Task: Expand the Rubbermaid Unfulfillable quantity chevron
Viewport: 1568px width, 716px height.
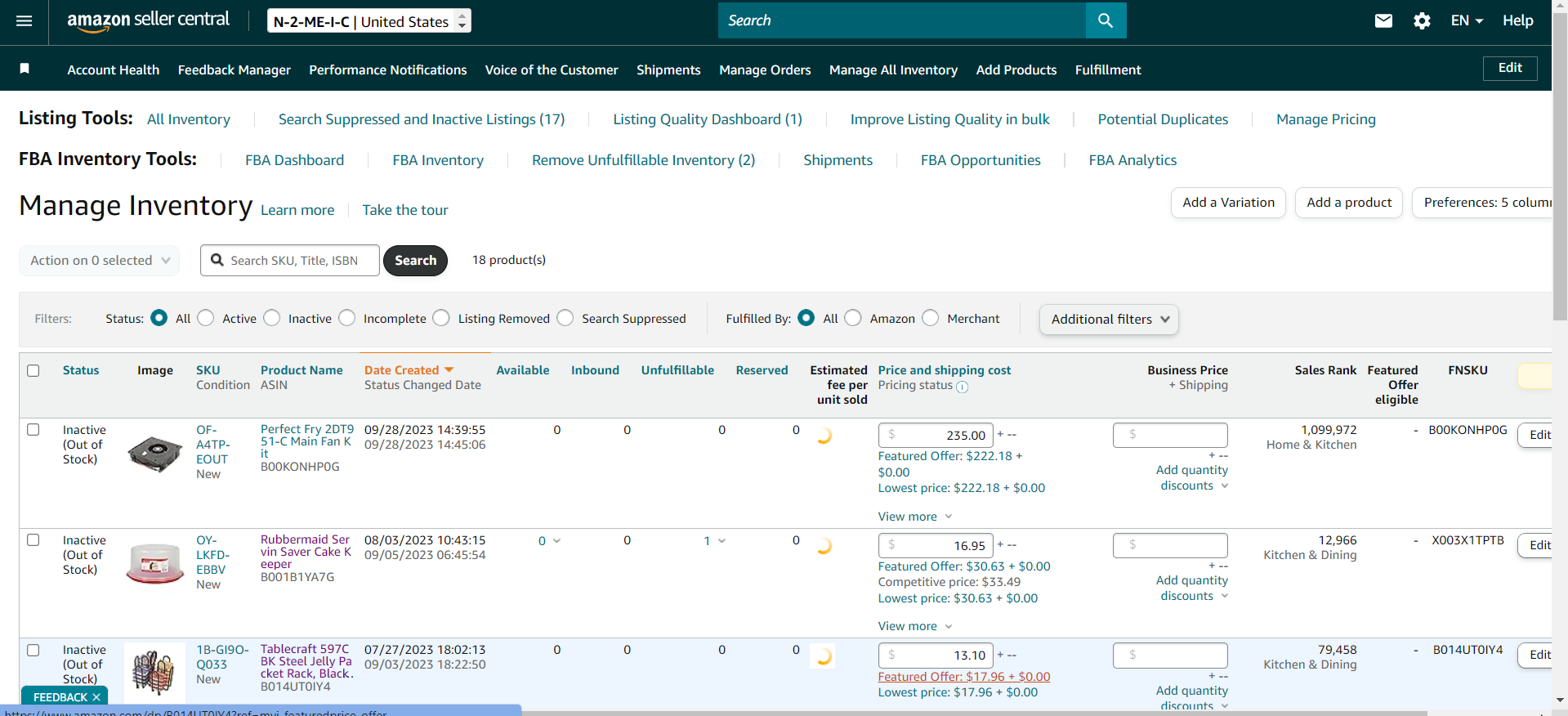Action: click(x=721, y=541)
